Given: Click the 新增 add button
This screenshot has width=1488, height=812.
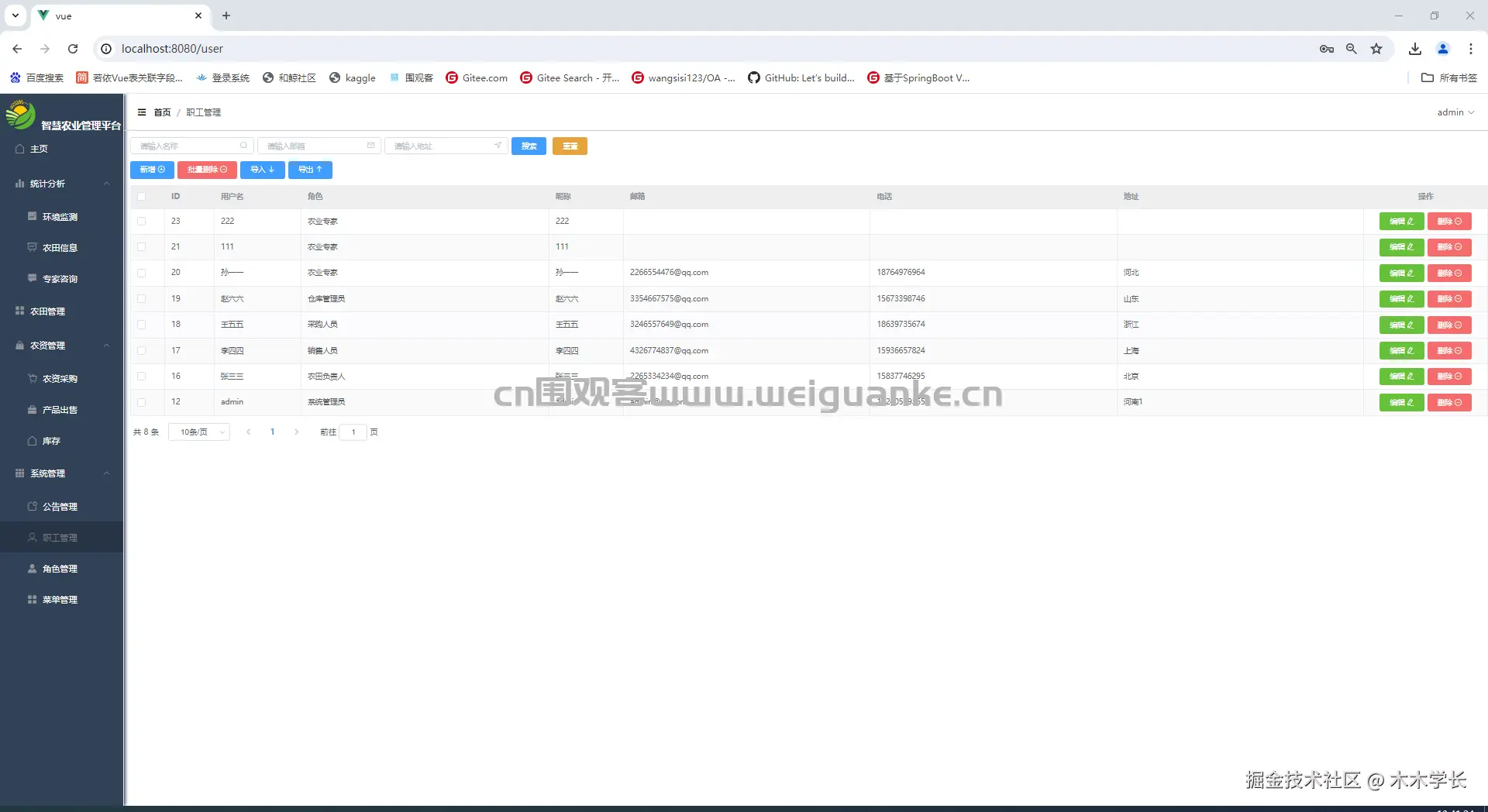Looking at the screenshot, I should pos(152,170).
